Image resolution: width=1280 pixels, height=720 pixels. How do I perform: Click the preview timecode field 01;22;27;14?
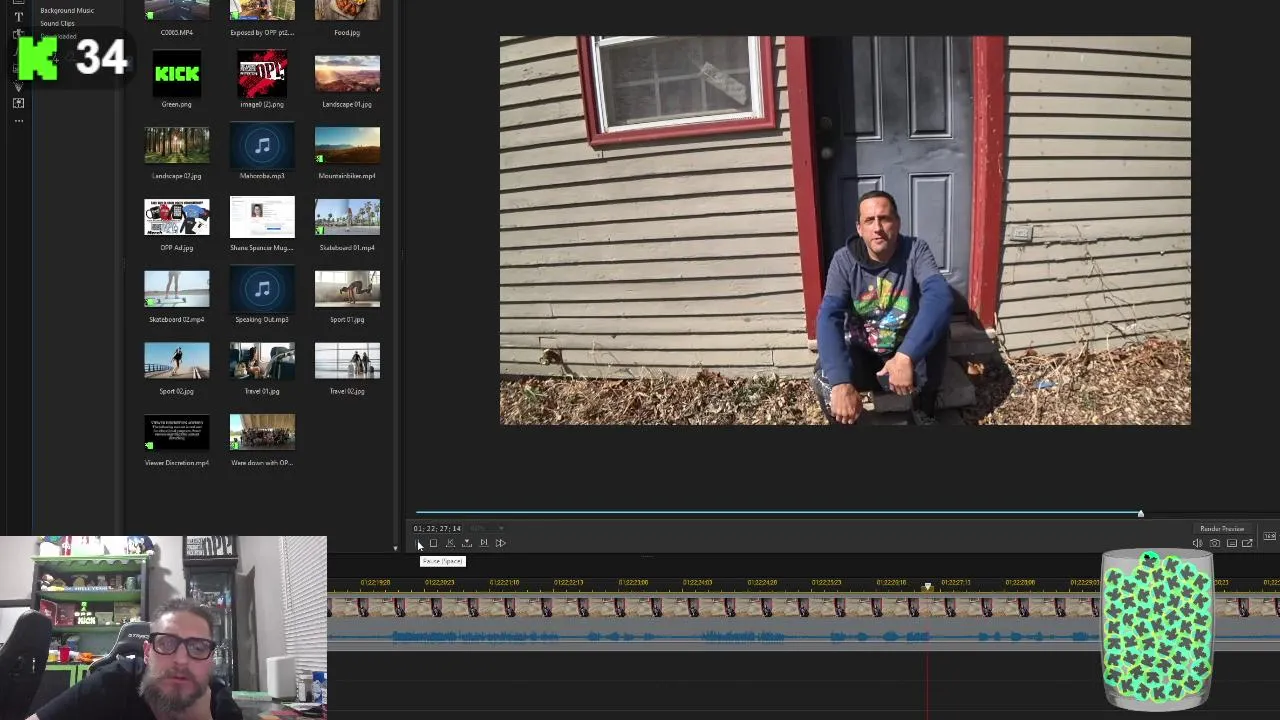tap(437, 528)
